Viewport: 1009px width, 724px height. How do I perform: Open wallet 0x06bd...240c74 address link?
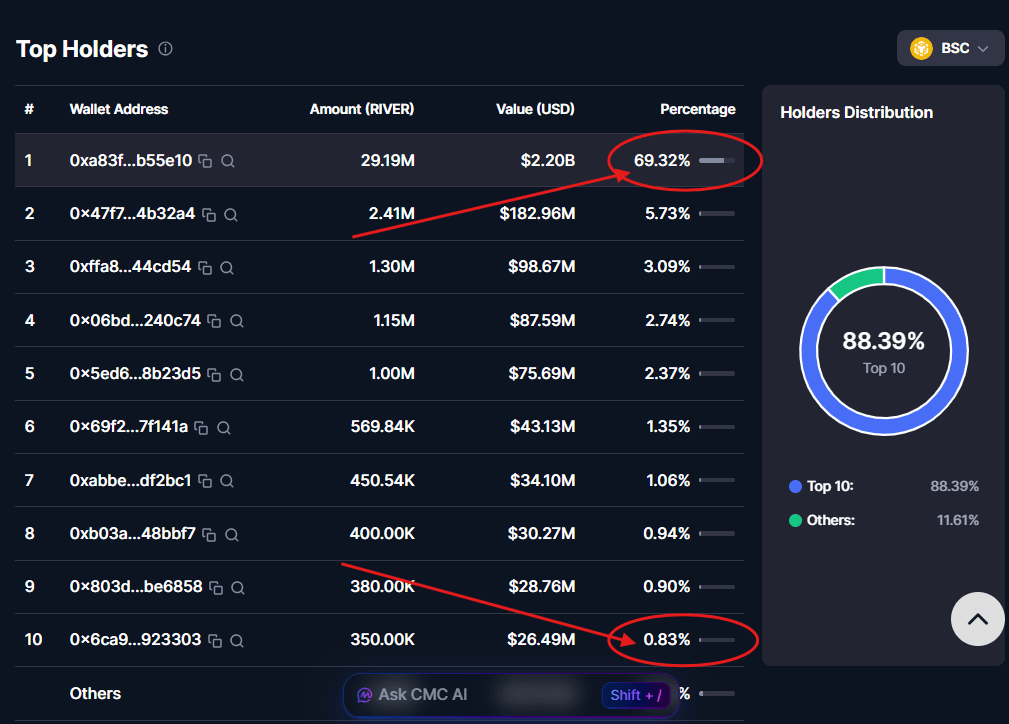[x=135, y=320]
